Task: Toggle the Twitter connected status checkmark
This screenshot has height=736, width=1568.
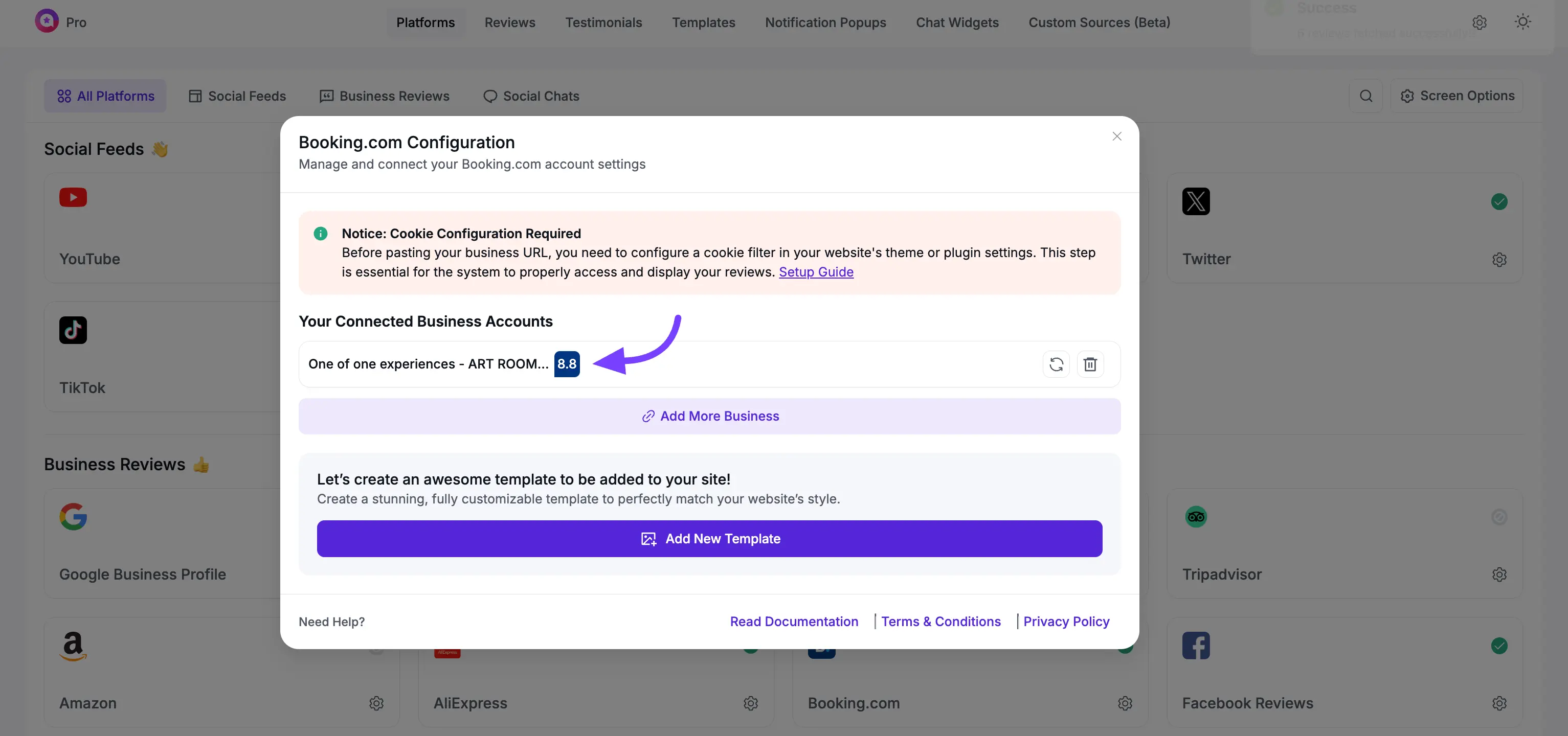Action: coord(1499,201)
